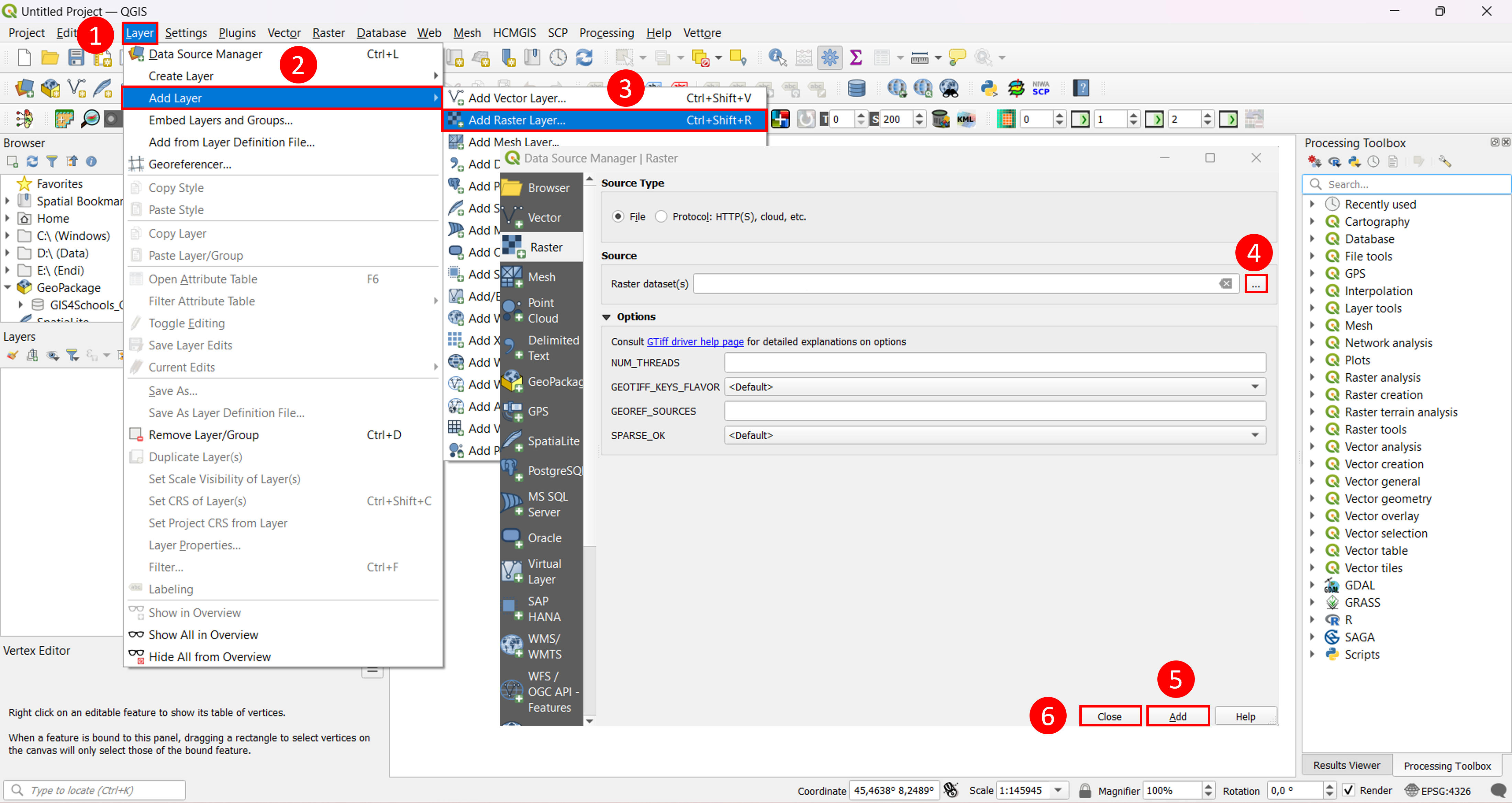1512x803 pixels.
Task: Click the raster dataset browse ... button
Action: click(1256, 284)
